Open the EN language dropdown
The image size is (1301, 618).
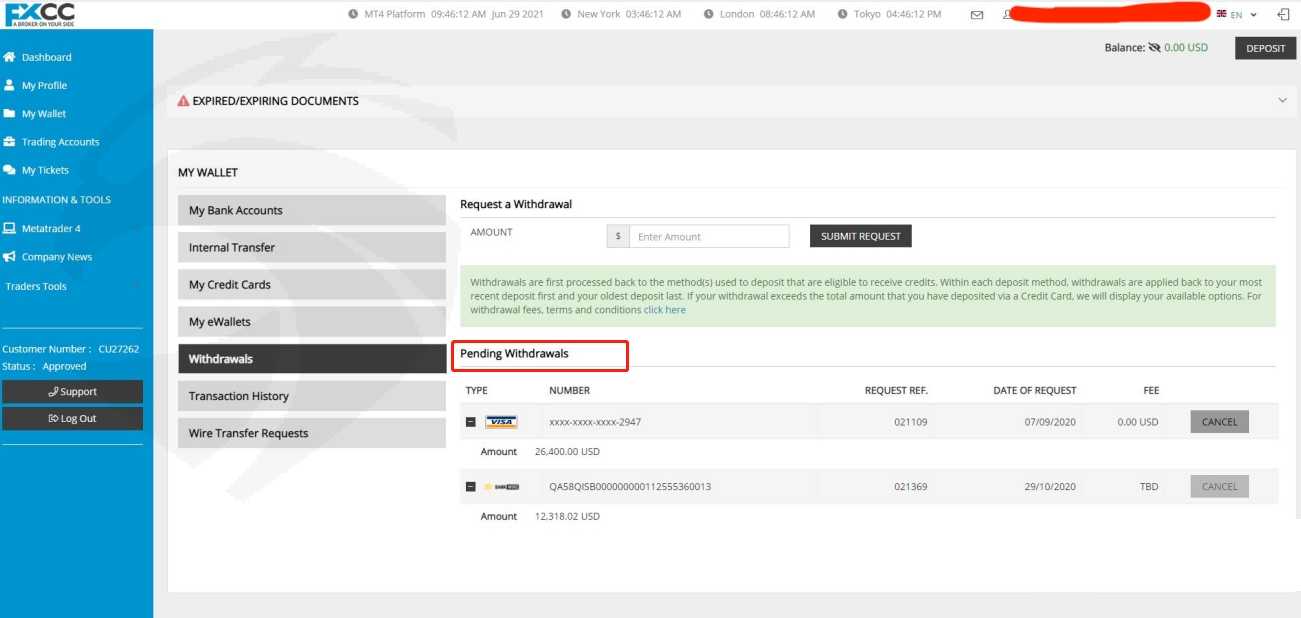1237,15
